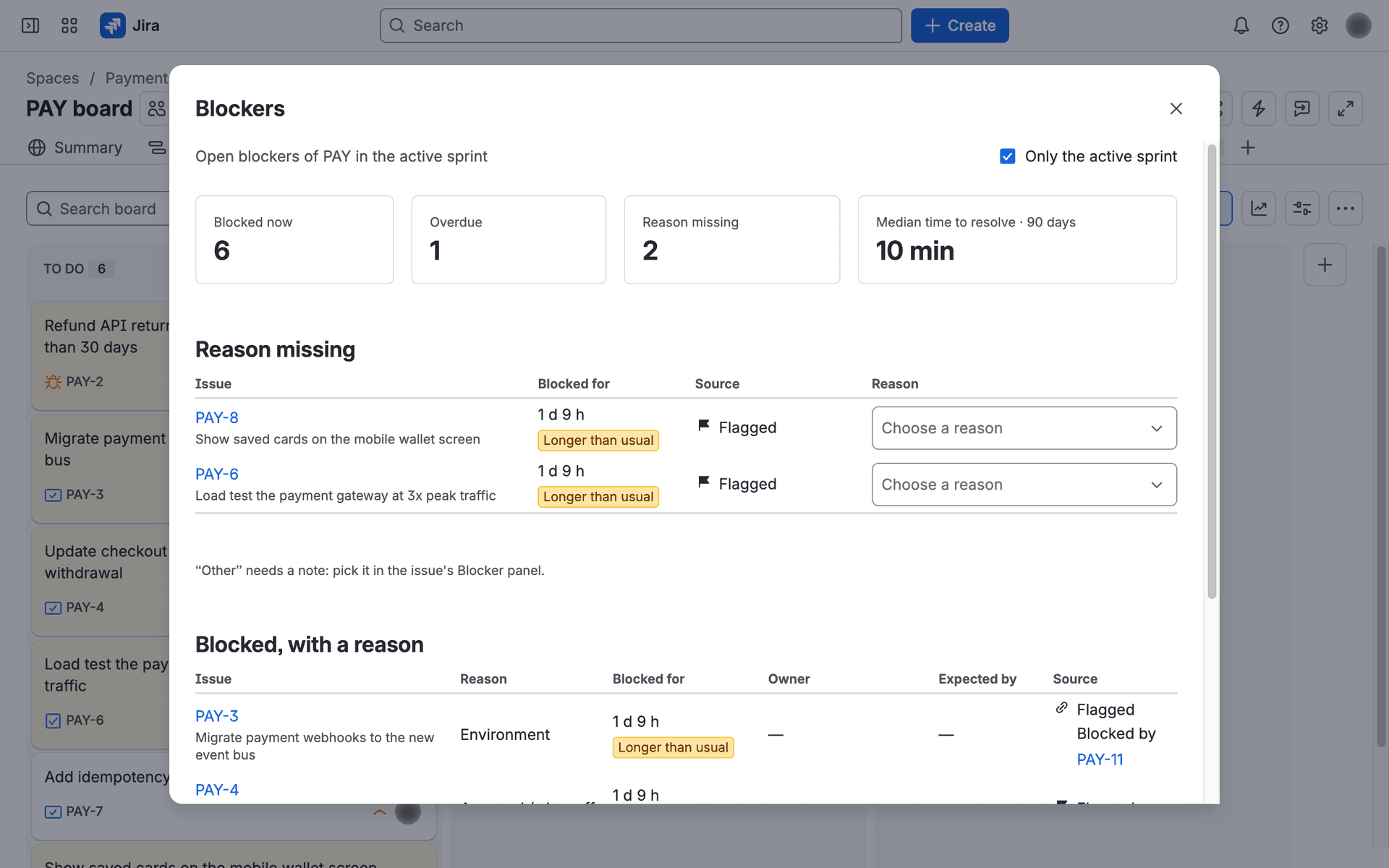
Task: Focus the top Search field
Action: pyautogui.click(x=641, y=26)
